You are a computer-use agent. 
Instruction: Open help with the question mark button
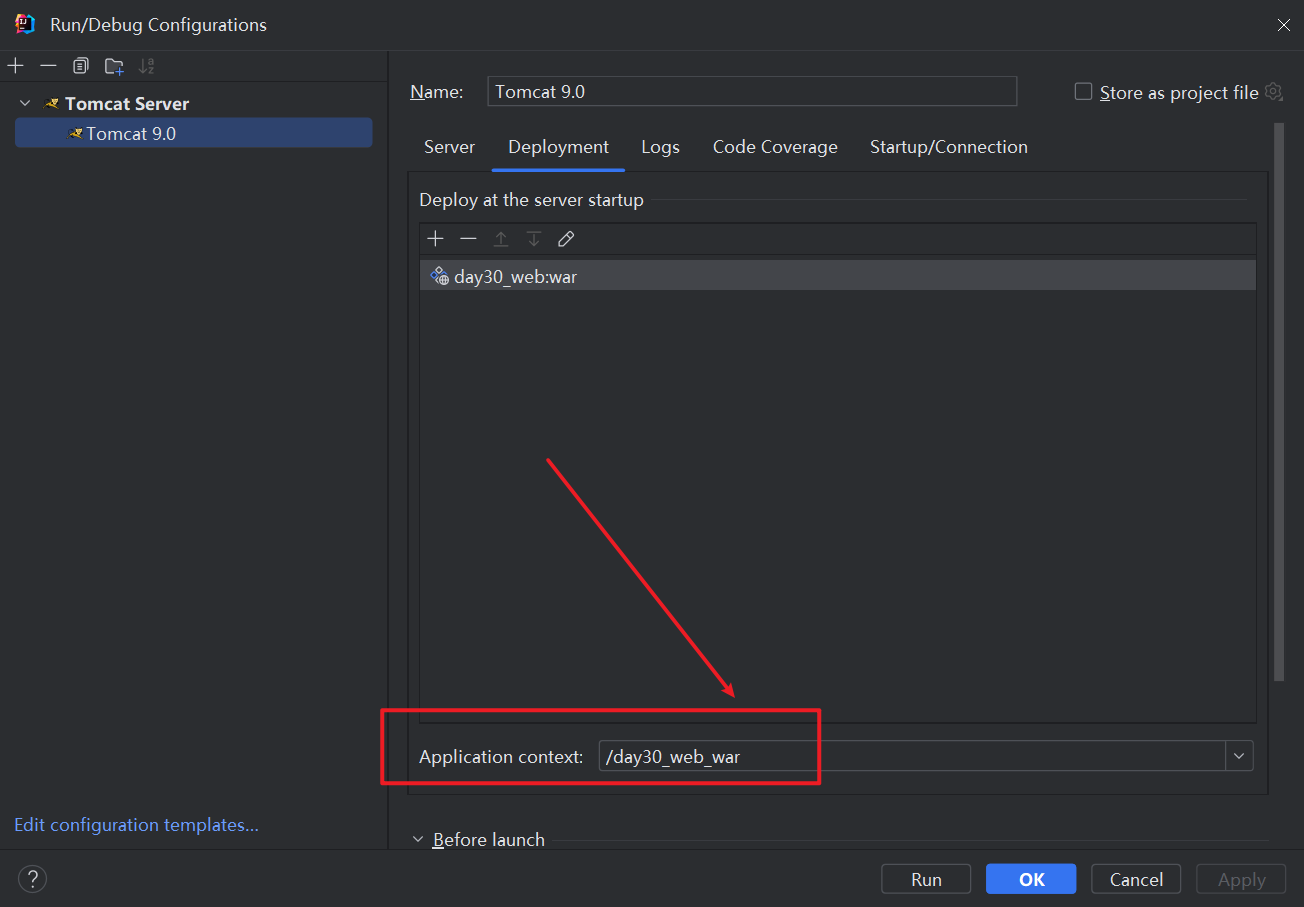[33, 880]
